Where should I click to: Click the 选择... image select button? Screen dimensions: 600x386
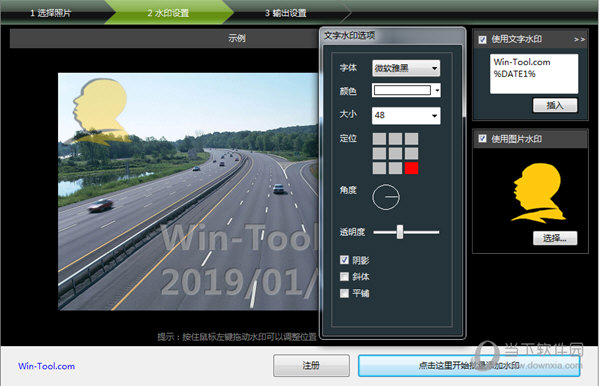pyautogui.click(x=555, y=238)
